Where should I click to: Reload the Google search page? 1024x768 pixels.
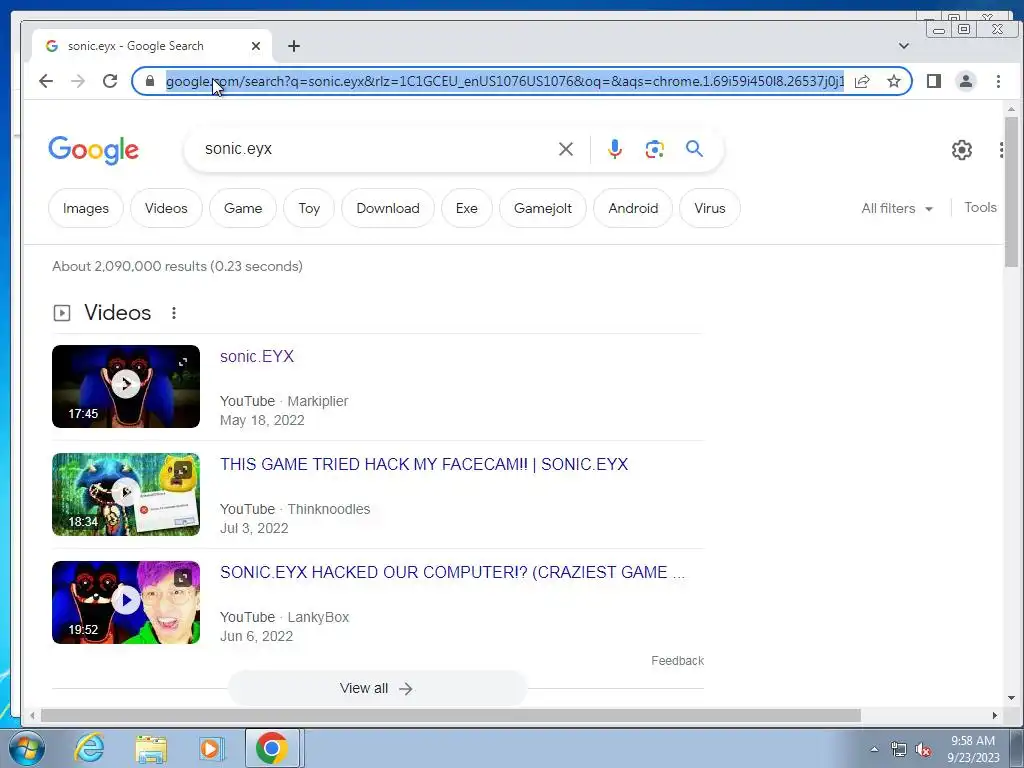[x=110, y=81]
